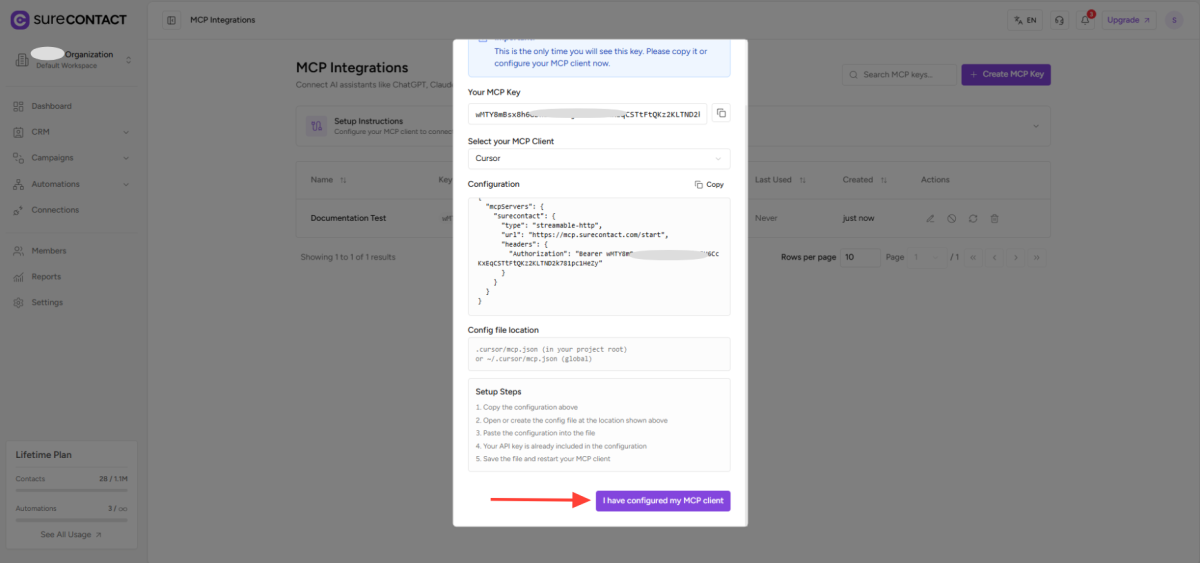
Task: Click "I have configured my MCP client"
Action: tap(663, 500)
